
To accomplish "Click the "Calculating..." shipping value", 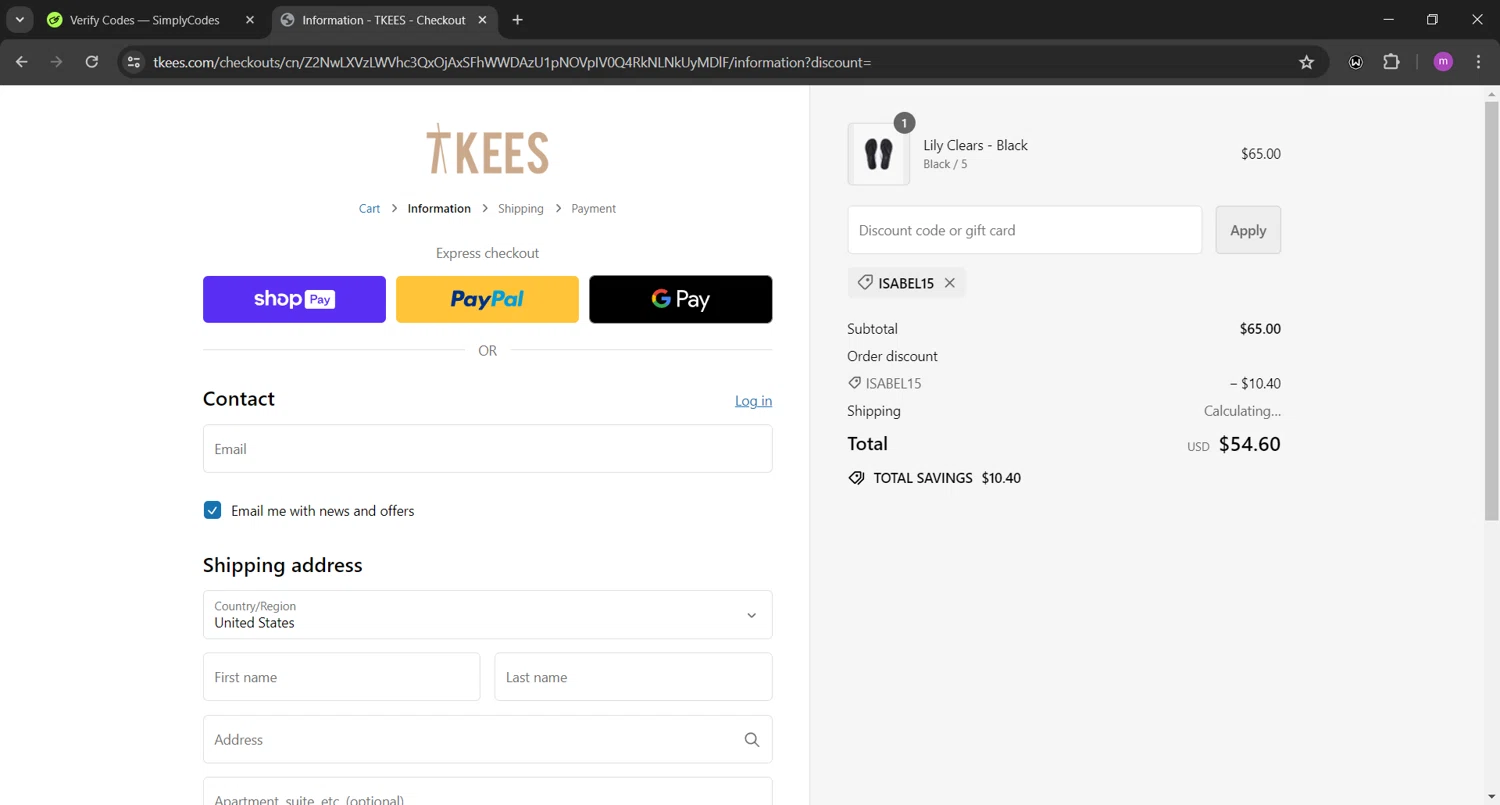I will coord(1242,411).
